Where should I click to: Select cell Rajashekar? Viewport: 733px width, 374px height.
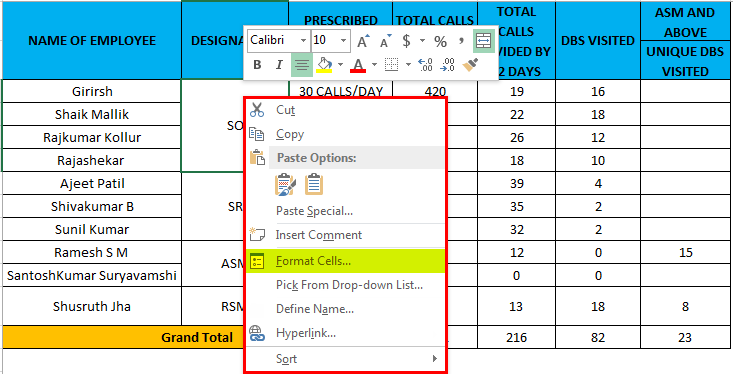(92, 160)
